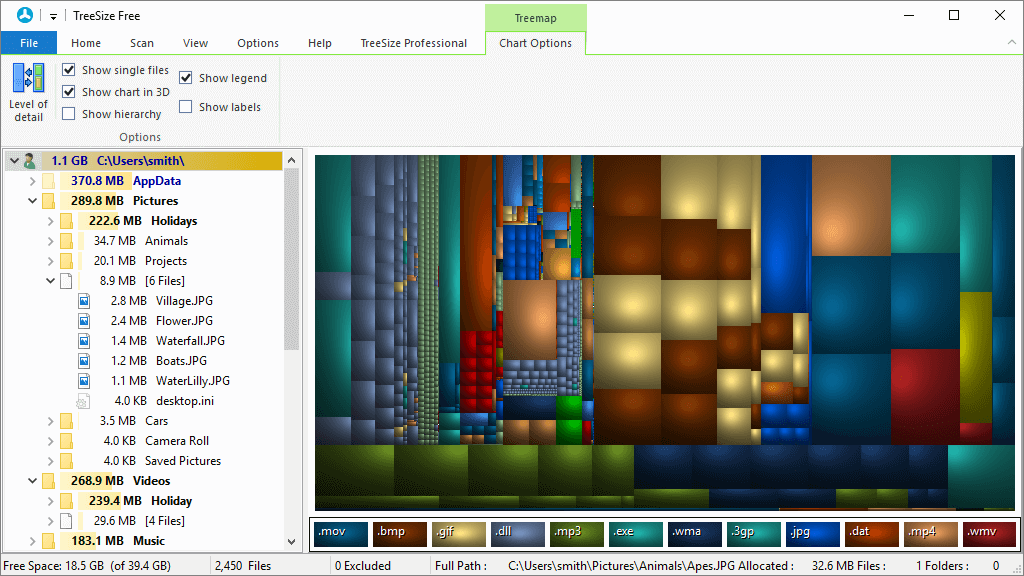Collapse the Pictures folder node
Image resolution: width=1024 pixels, height=576 pixels.
[x=32, y=200]
